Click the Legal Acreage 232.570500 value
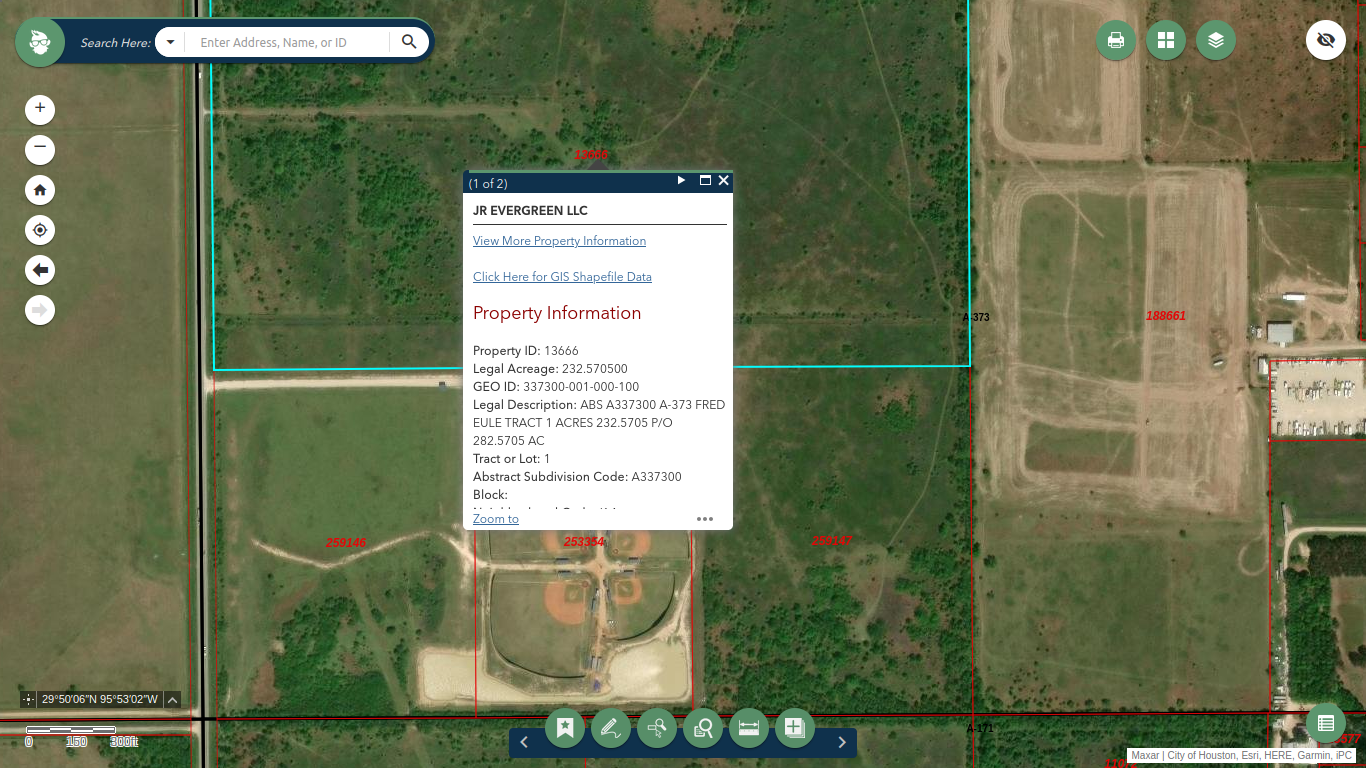 click(x=595, y=369)
